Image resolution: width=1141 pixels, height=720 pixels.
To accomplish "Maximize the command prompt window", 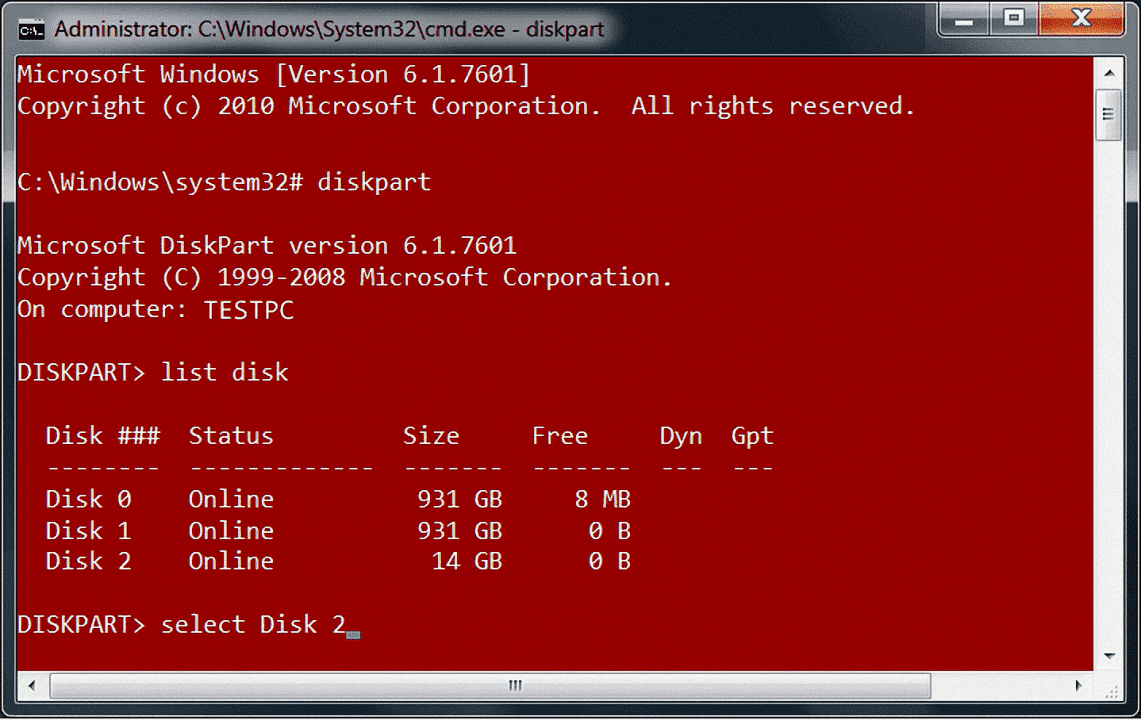I will pos(1014,19).
